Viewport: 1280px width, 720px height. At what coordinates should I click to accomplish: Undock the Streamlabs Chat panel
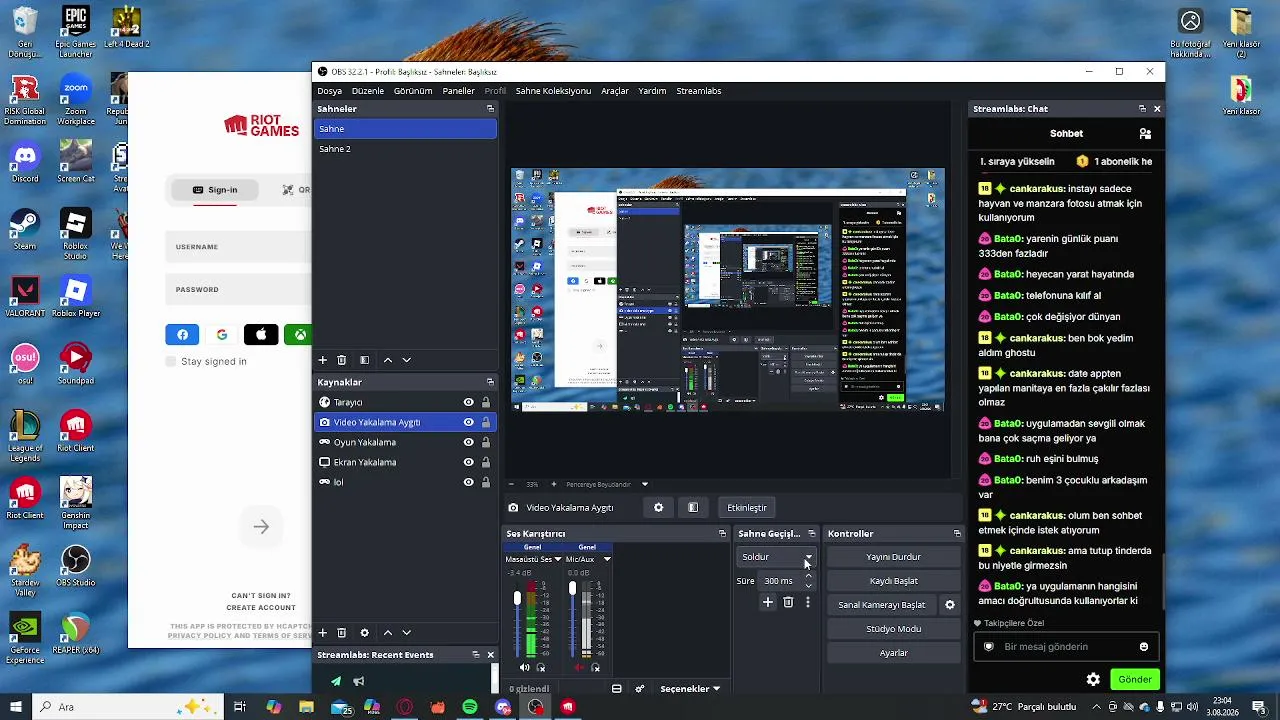pyautogui.click(x=1142, y=109)
